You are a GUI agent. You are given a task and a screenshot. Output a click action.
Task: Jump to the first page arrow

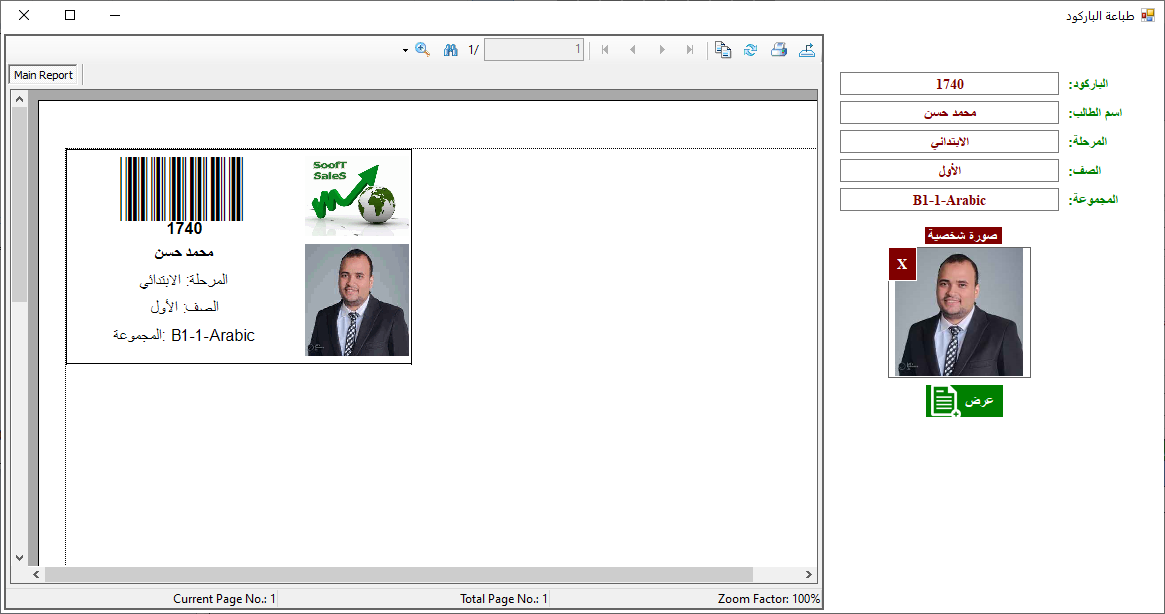point(605,50)
